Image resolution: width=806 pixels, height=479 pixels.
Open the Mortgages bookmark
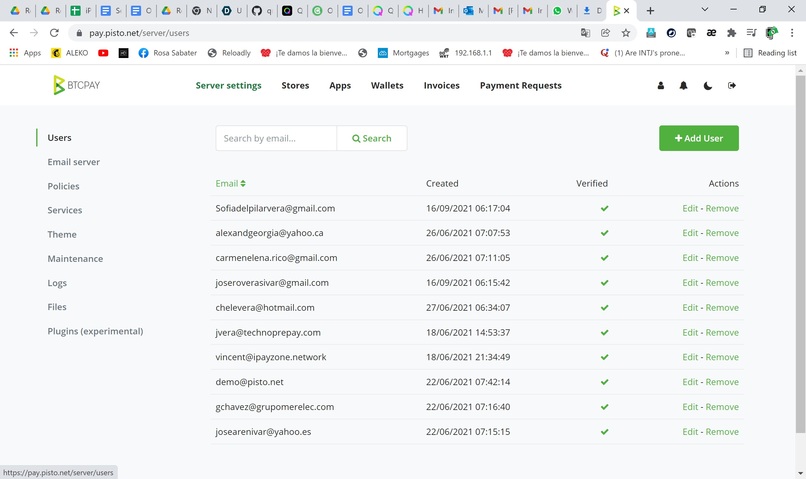click(x=404, y=53)
